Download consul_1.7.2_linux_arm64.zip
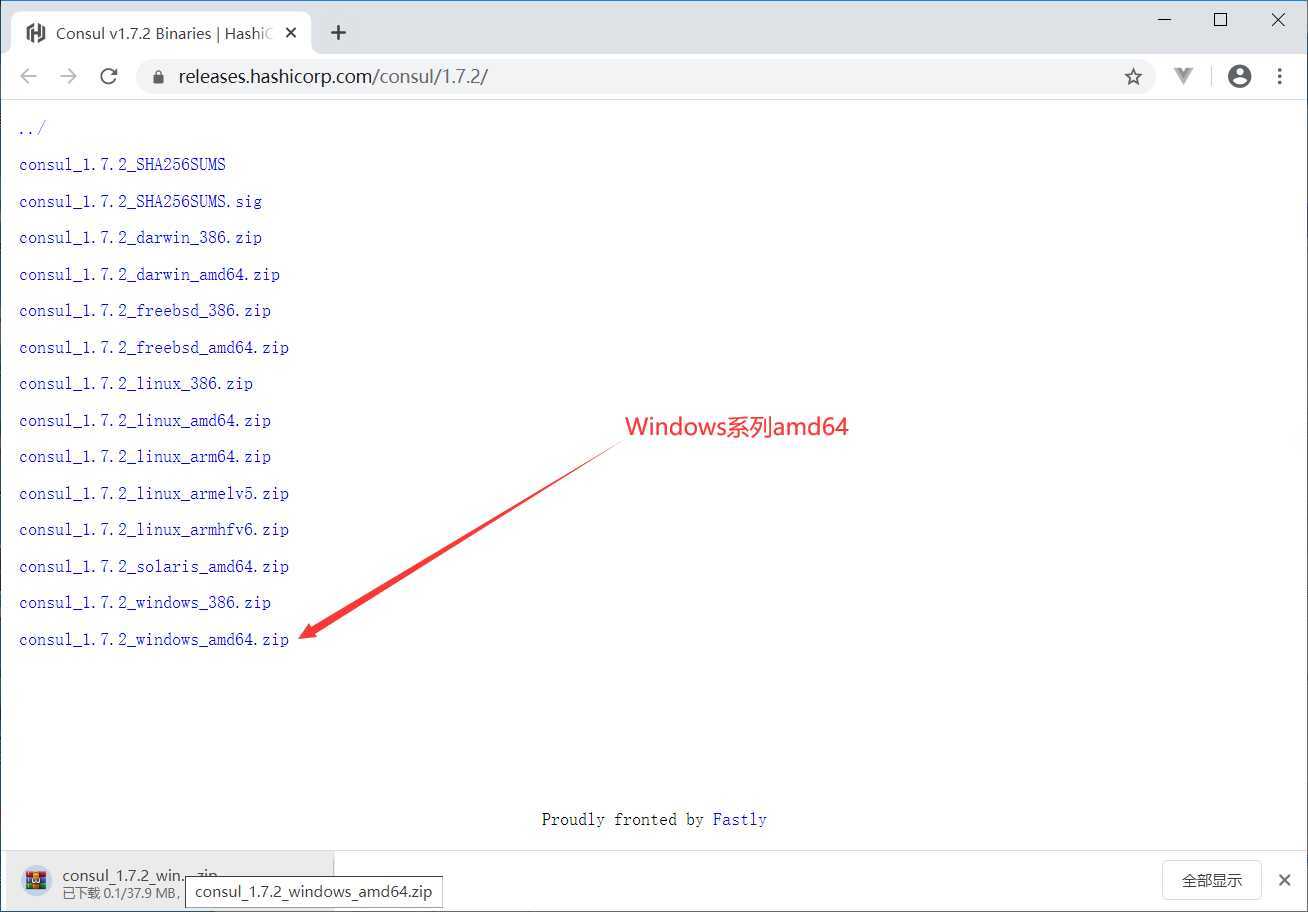Screen dimensions: 1308x912 pyautogui.click(x=145, y=457)
